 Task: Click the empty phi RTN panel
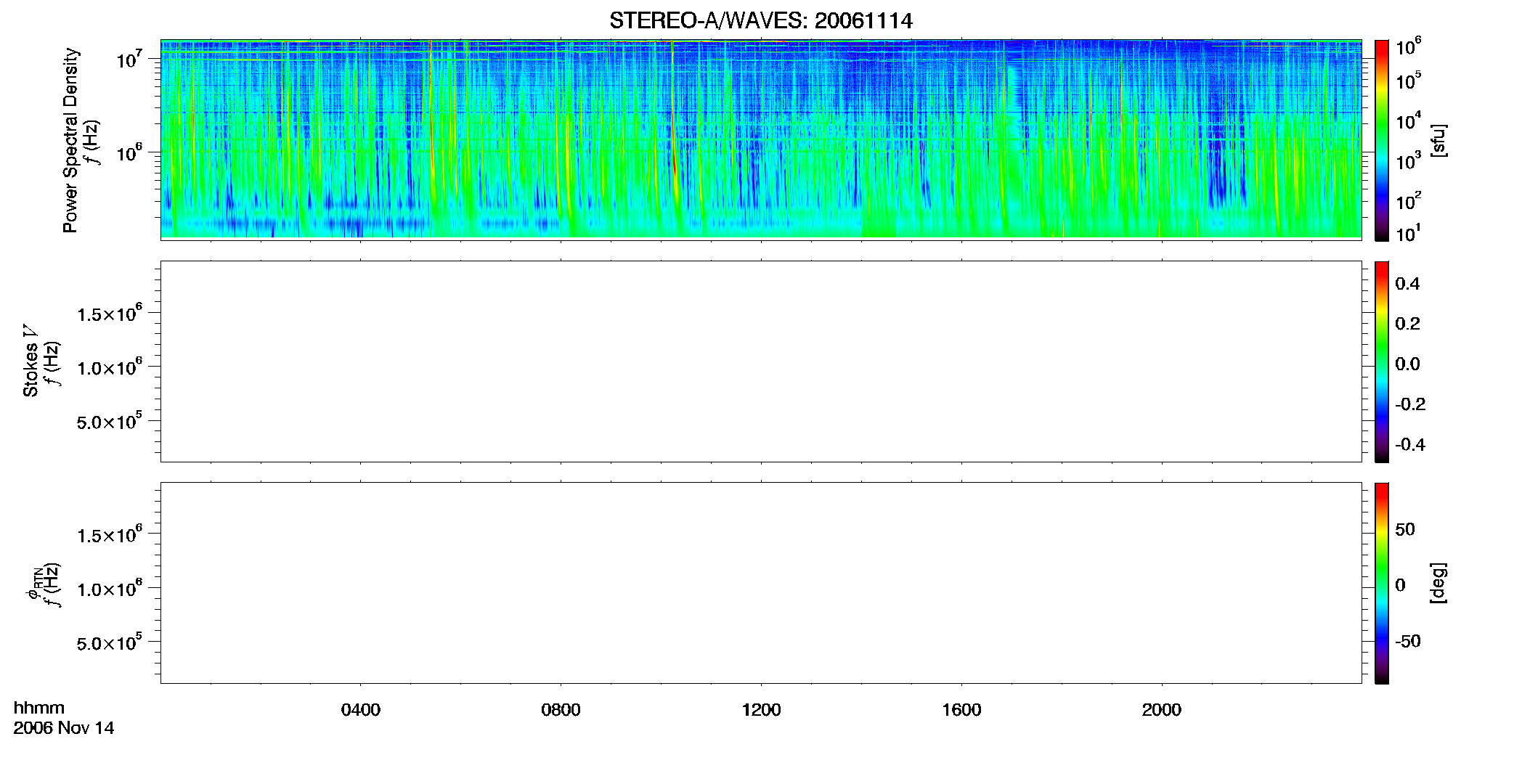761,583
